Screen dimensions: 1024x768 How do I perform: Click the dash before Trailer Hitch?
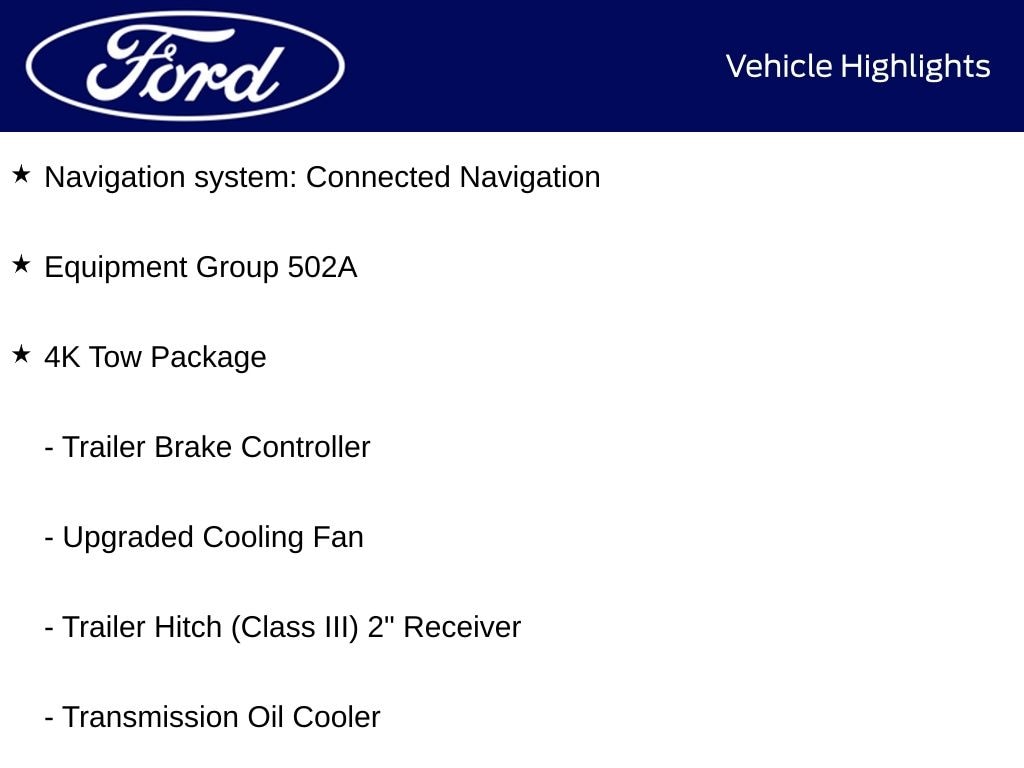point(49,628)
